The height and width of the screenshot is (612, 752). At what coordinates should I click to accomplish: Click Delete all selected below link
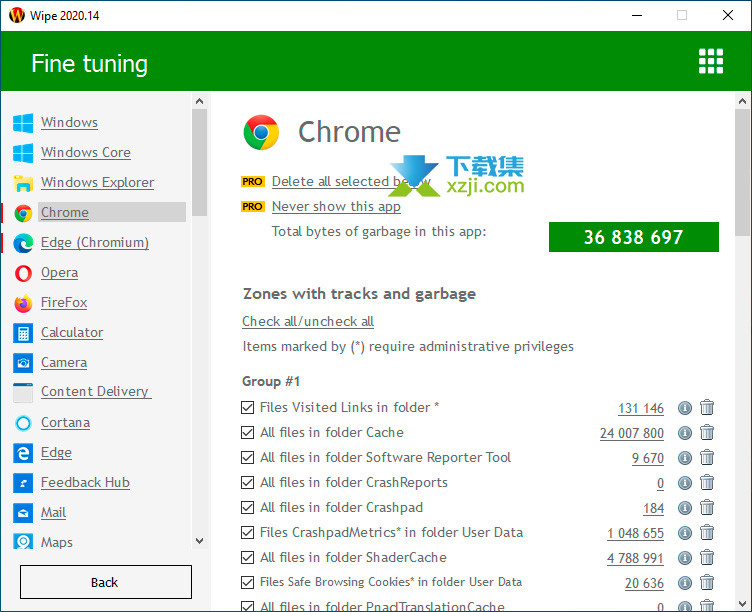point(351,182)
